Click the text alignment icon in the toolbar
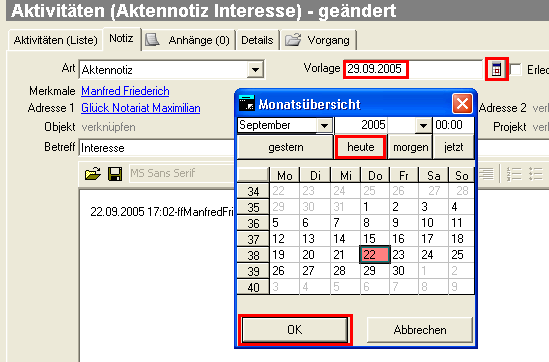The image size is (549, 362). (486, 173)
